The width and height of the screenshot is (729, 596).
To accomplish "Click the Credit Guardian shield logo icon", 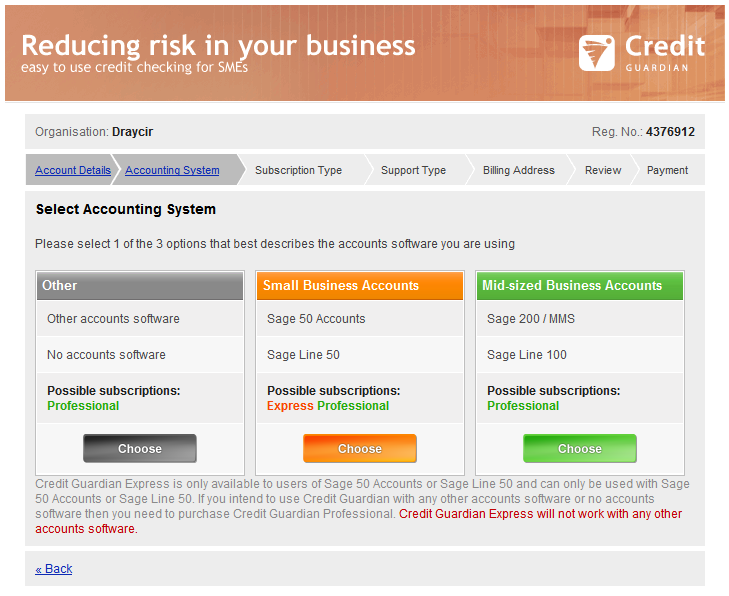I will (x=597, y=53).
